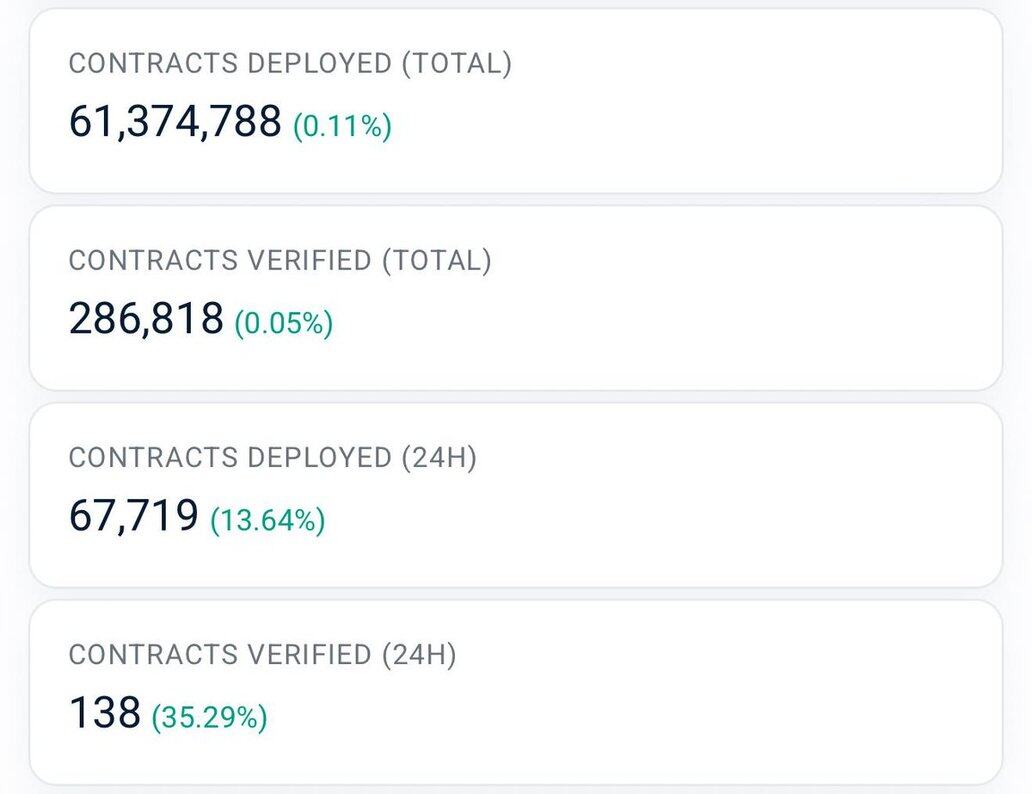Click the 'CONTRACTS DEPLOYED (24H)' heading
Image resolution: width=1032 pixels, height=794 pixels.
click(273, 458)
